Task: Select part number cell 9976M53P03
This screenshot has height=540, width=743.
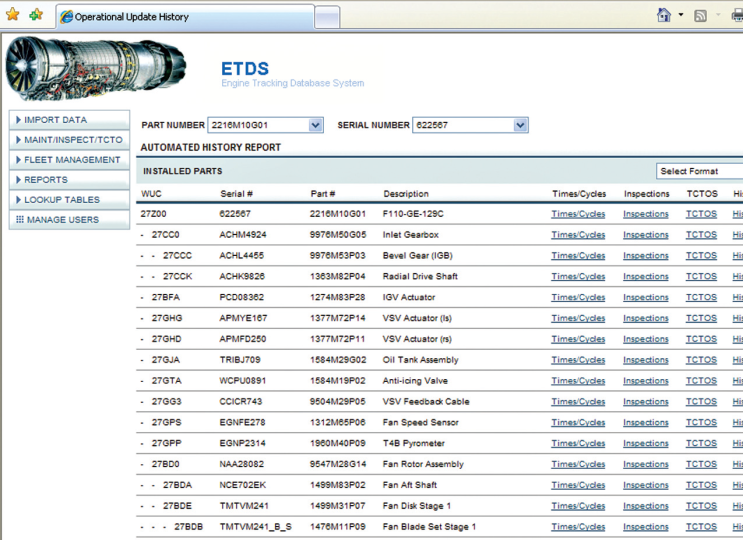Action: coord(338,256)
